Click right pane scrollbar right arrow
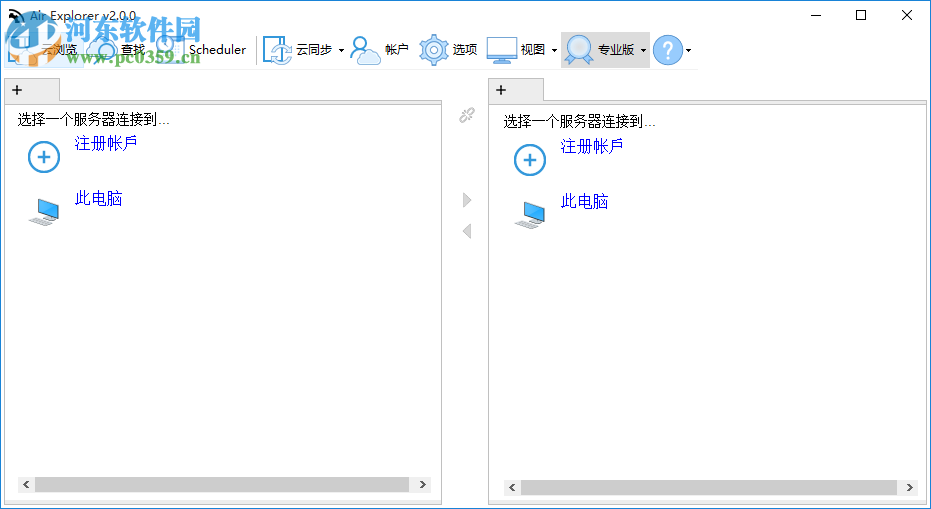Screen dimensions: 931x509 point(909,488)
